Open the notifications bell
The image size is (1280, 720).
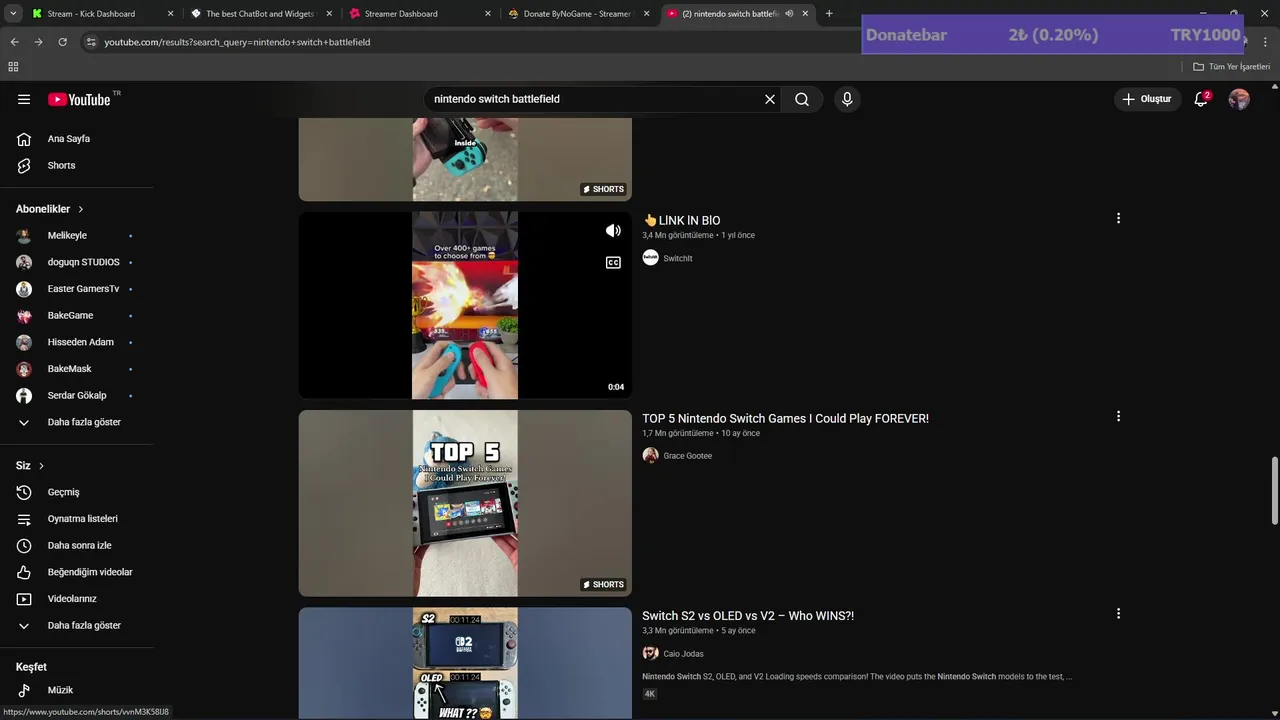(1201, 99)
